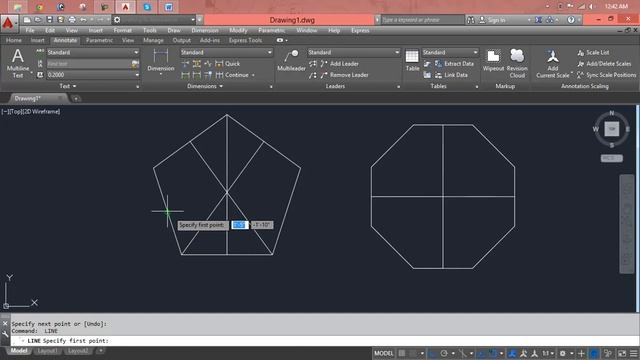Toggle grid display in status bar
This screenshot has height=360, width=640.
tap(402, 353)
